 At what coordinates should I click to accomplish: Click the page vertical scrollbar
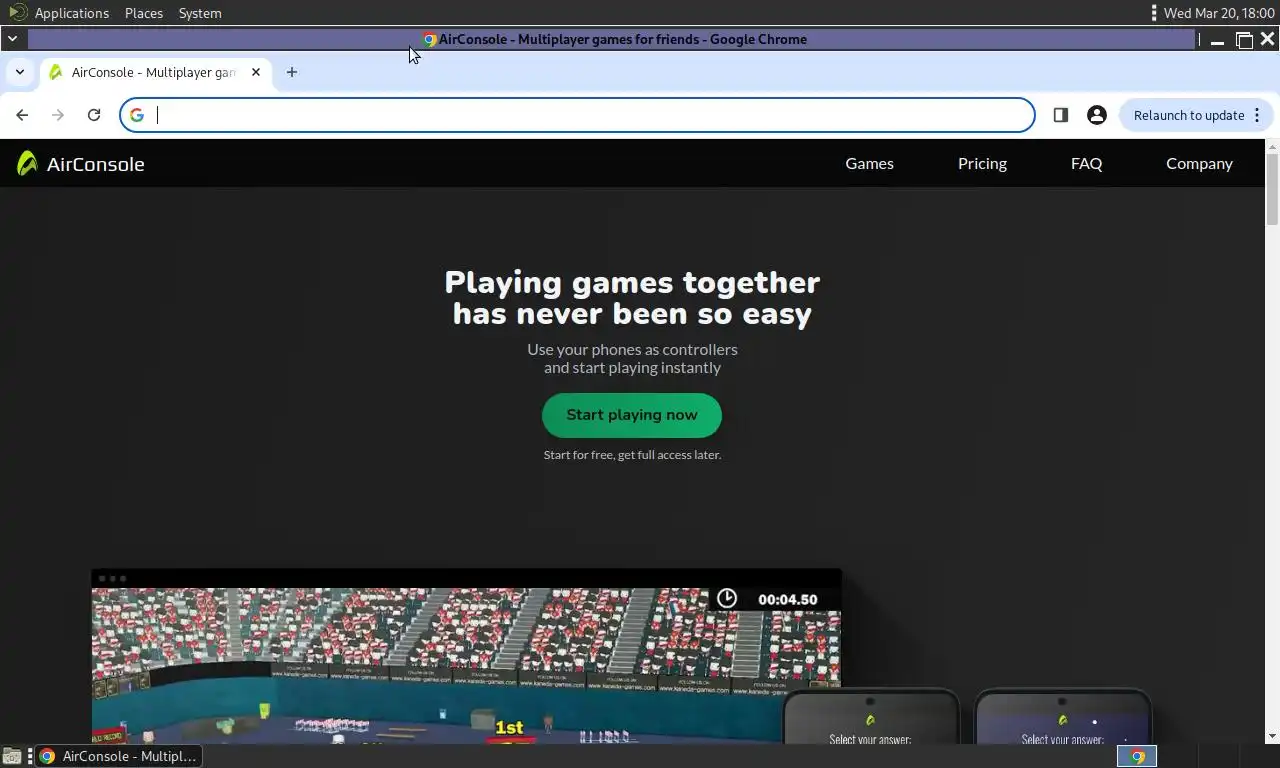click(x=1272, y=440)
